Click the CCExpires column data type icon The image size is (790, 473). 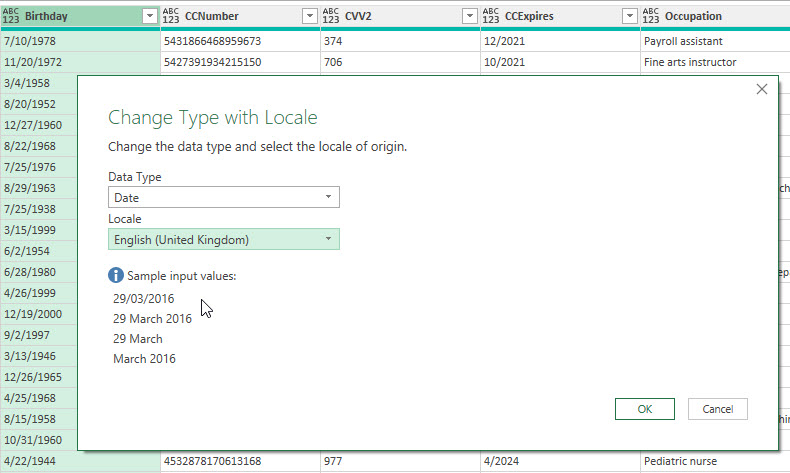click(x=492, y=16)
